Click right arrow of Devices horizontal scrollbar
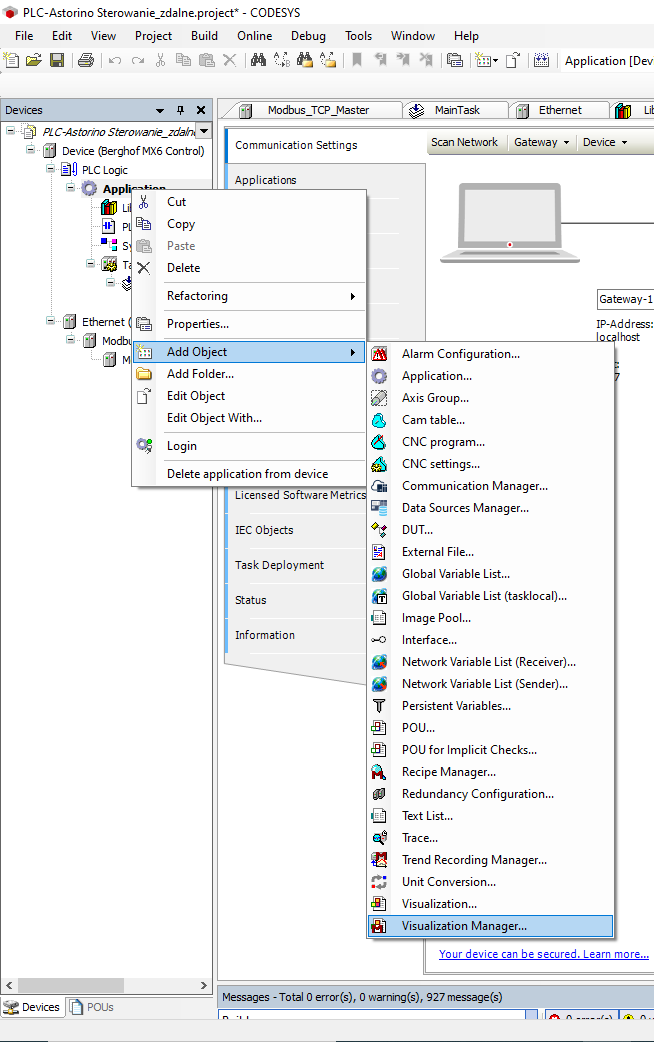The image size is (654, 1042). pyautogui.click(x=203, y=986)
